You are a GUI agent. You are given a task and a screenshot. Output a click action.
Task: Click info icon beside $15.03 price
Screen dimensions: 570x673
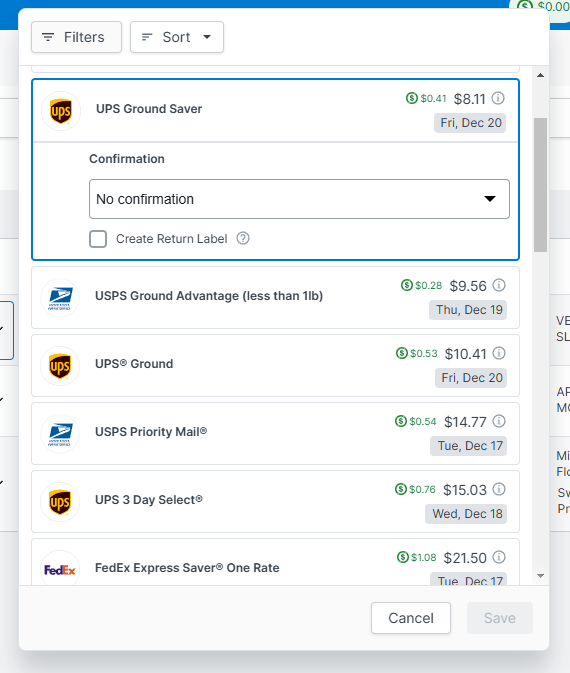coord(499,489)
